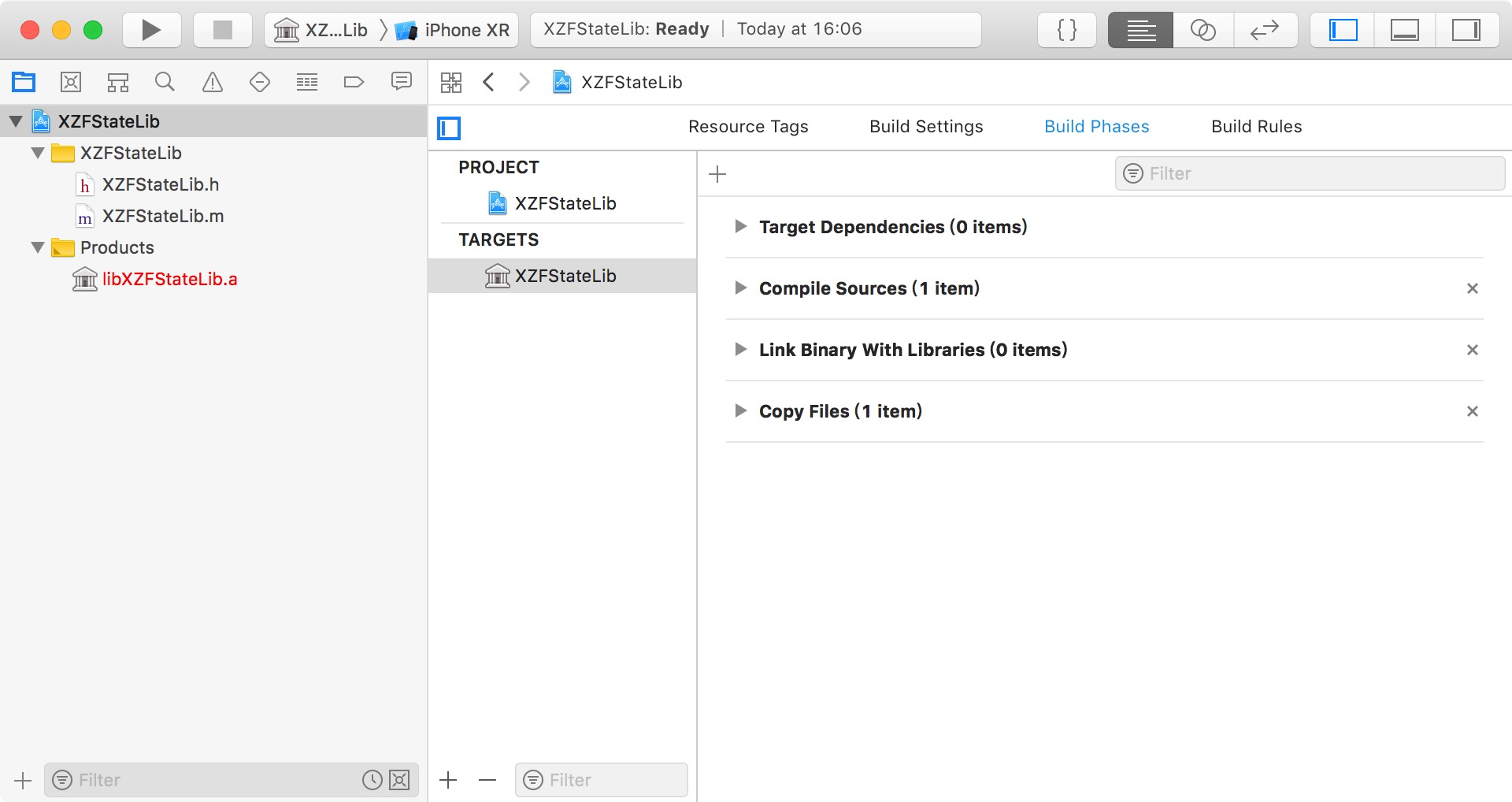Show the Project navigator

[x=24, y=82]
